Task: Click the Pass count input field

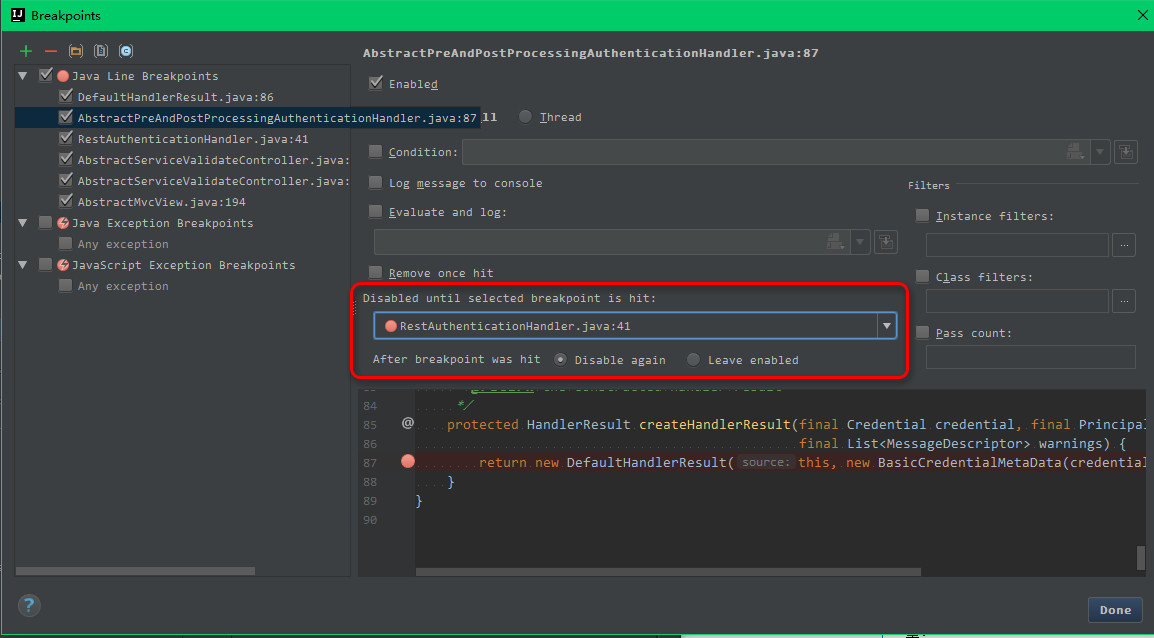Action: (x=1030, y=357)
